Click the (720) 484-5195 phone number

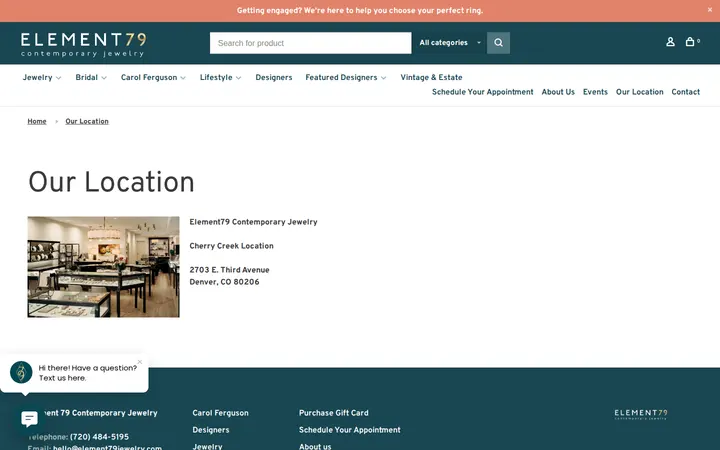pos(99,437)
